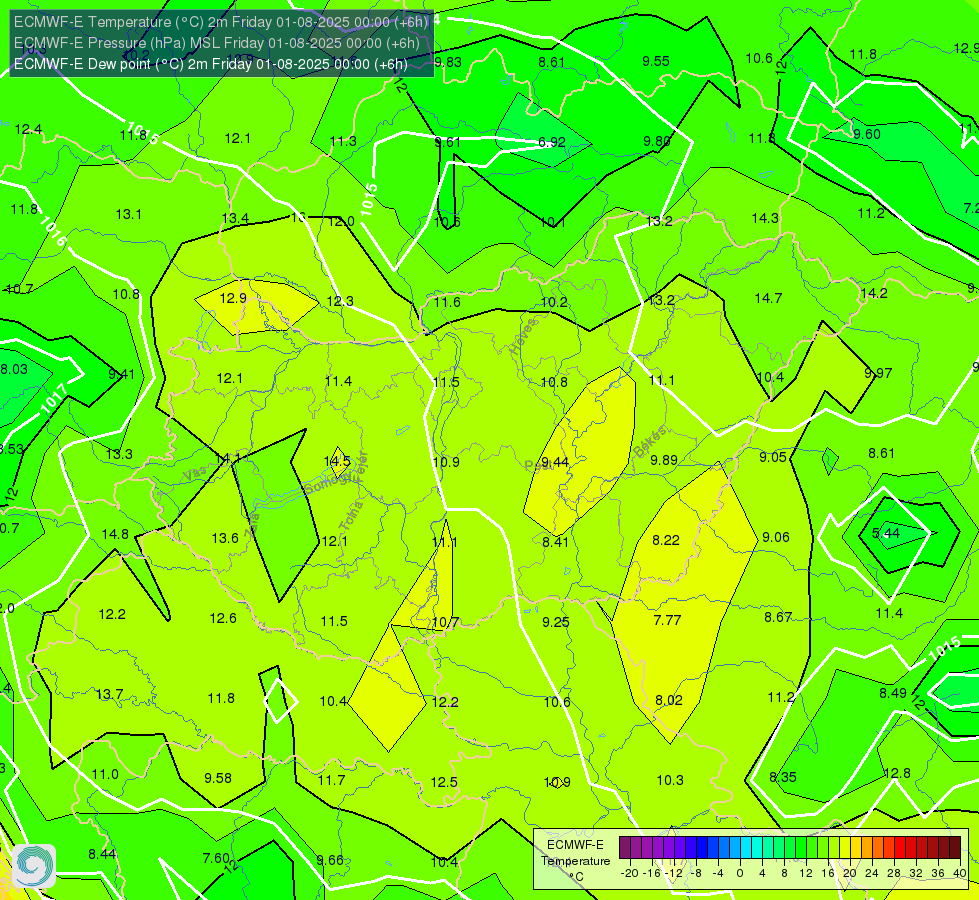This screenshot has width=979, height=900.
Task: Click the 13.7 temperature value
Action: tap(109, 695)
